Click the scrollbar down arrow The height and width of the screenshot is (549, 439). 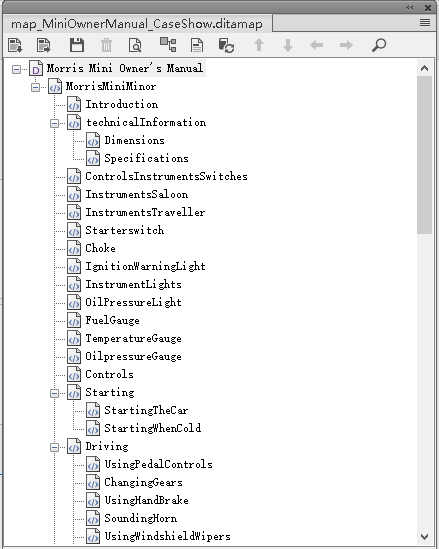[425, 536]
